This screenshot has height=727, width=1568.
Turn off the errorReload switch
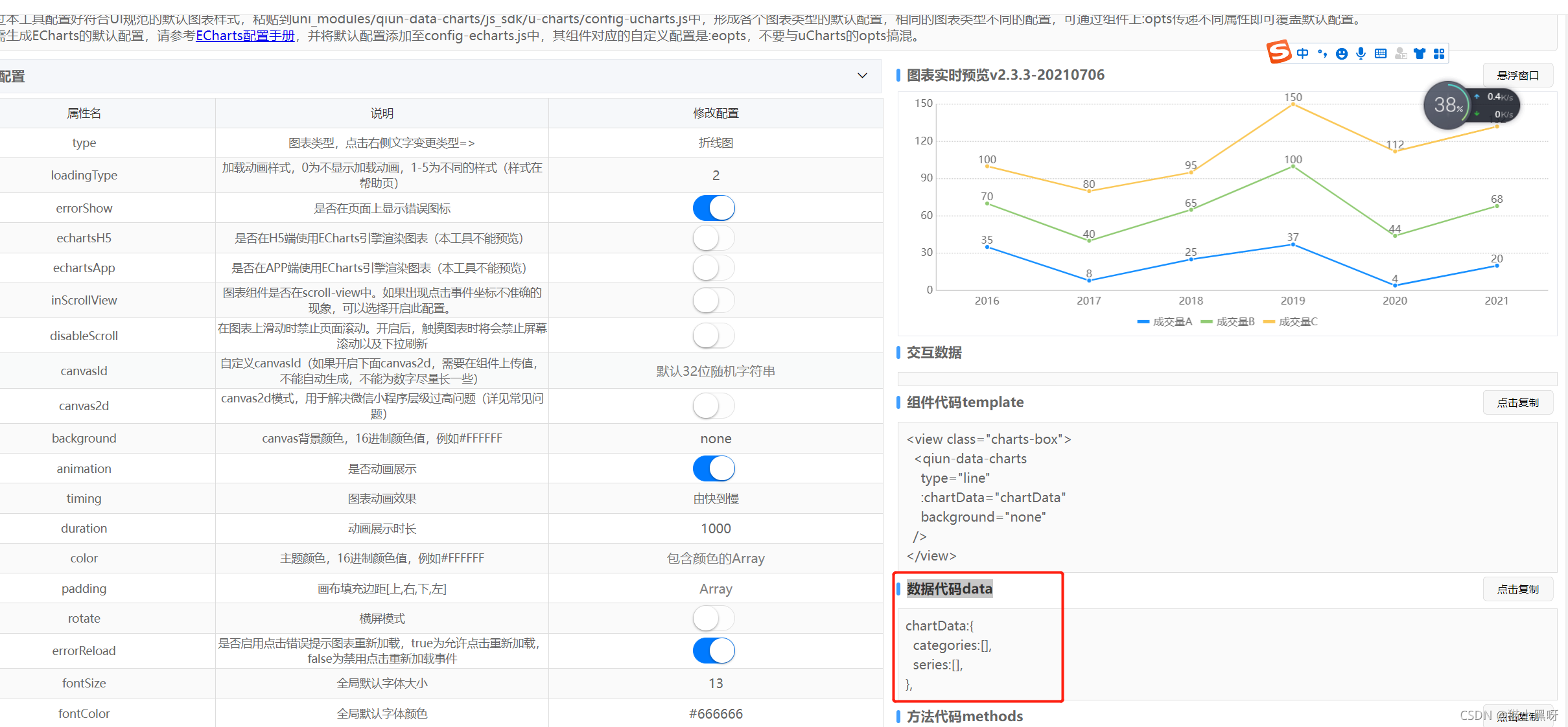714,651
